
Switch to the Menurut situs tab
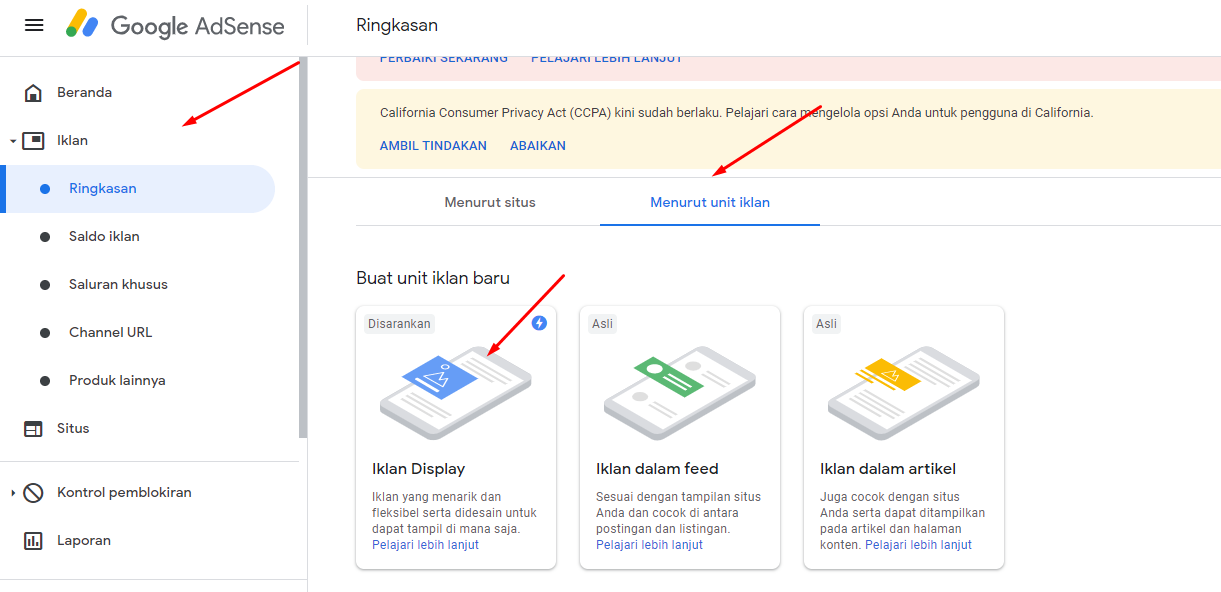tap(490, 202)
